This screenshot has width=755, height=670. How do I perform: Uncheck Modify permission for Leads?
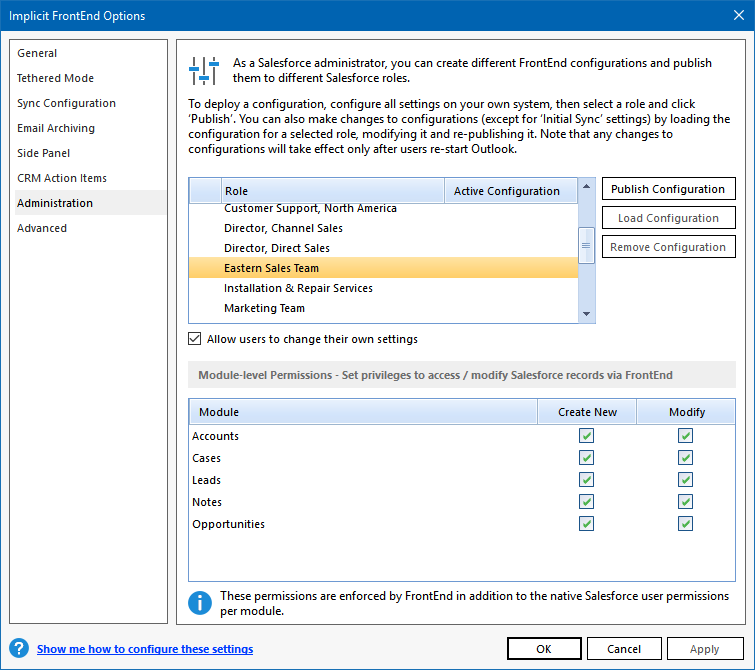(x=685, y=480)
